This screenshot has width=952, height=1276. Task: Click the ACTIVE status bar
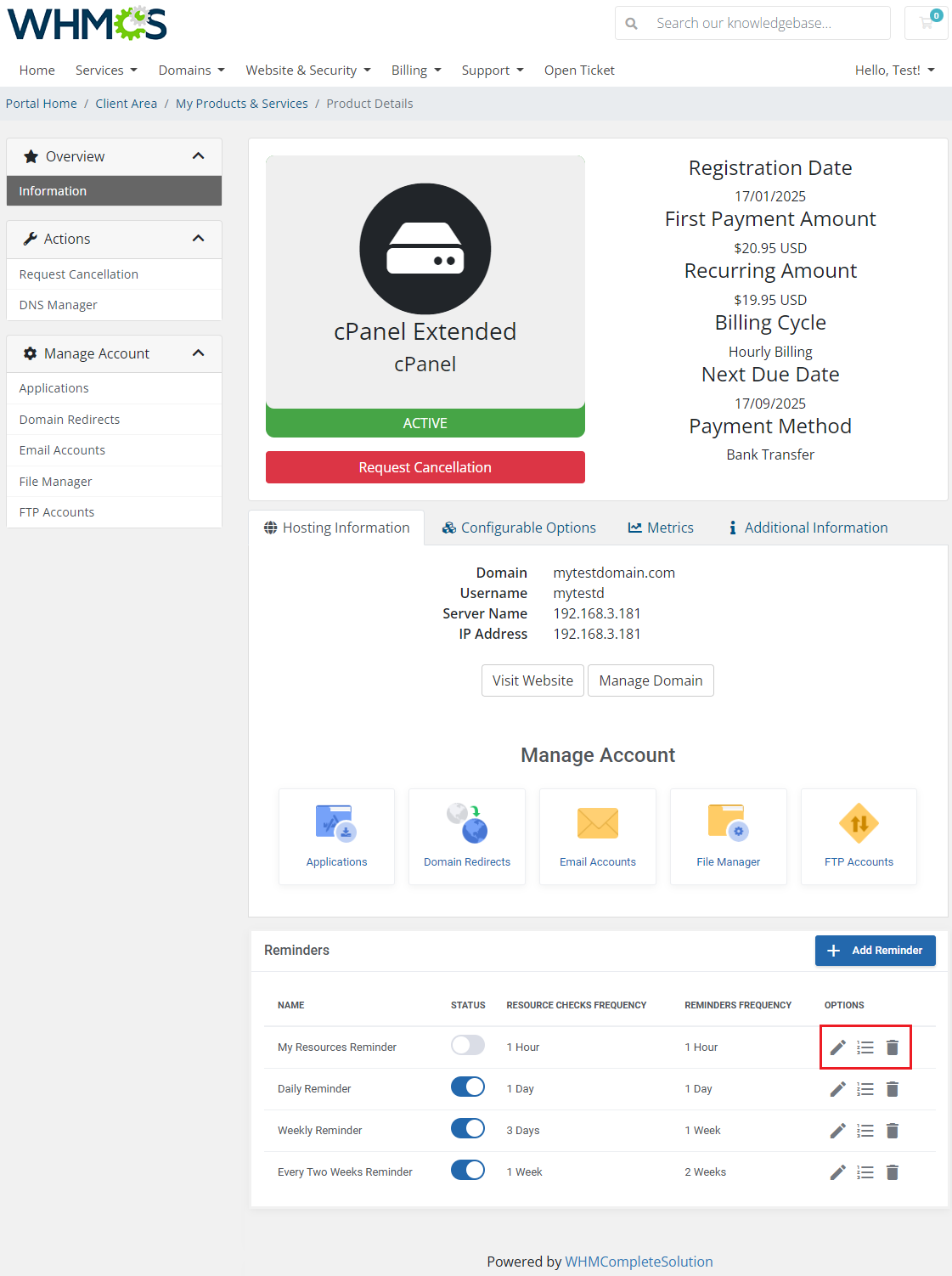pyautogui.click(x=425, y=423)
